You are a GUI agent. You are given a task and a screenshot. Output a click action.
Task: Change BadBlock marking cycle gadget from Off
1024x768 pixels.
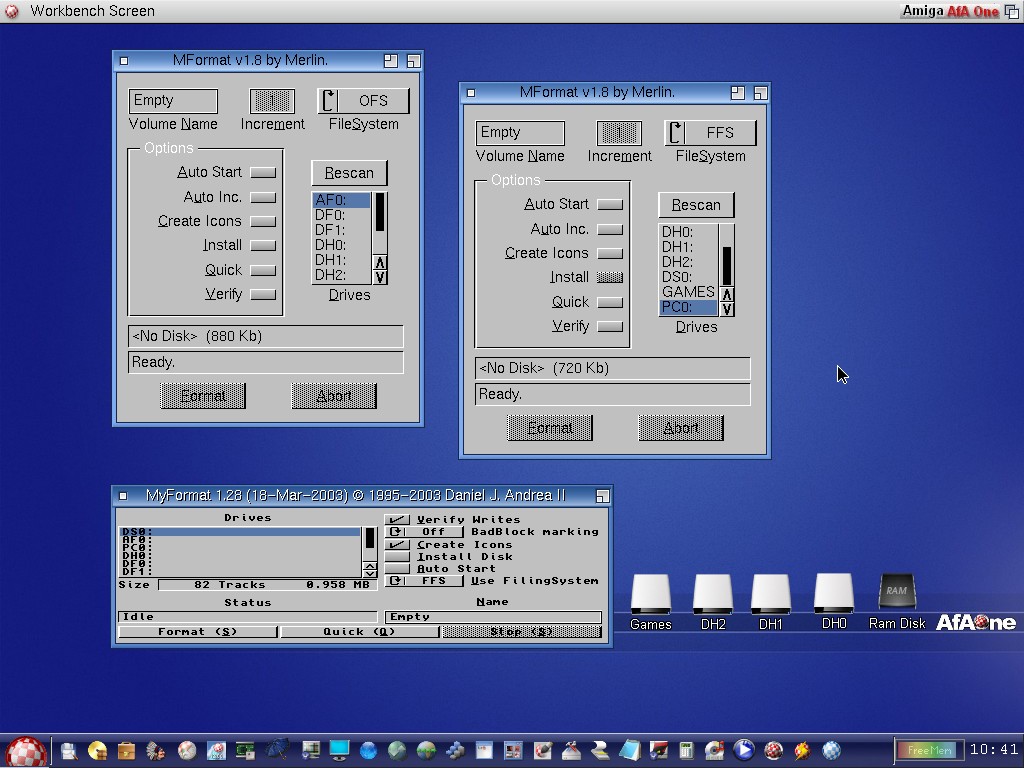pyautogui.click(x=423, y=532)
